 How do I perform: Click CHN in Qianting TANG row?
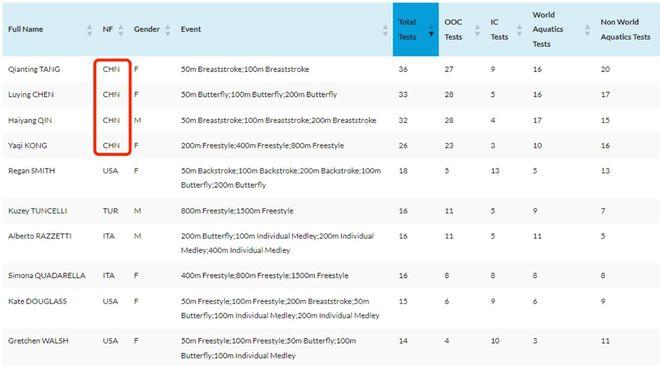tap(111, 69)
